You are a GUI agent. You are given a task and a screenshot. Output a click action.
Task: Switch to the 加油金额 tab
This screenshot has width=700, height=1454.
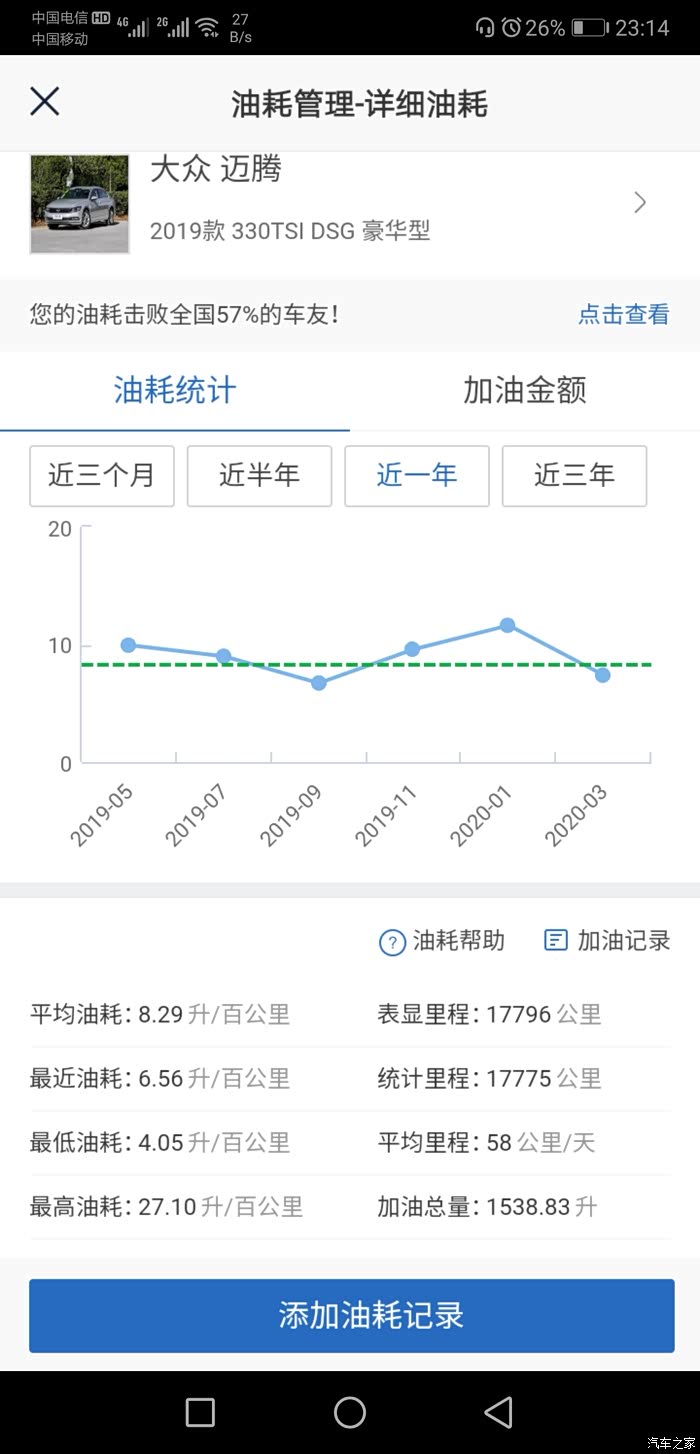pyautogui.click(x=525, y=391)
